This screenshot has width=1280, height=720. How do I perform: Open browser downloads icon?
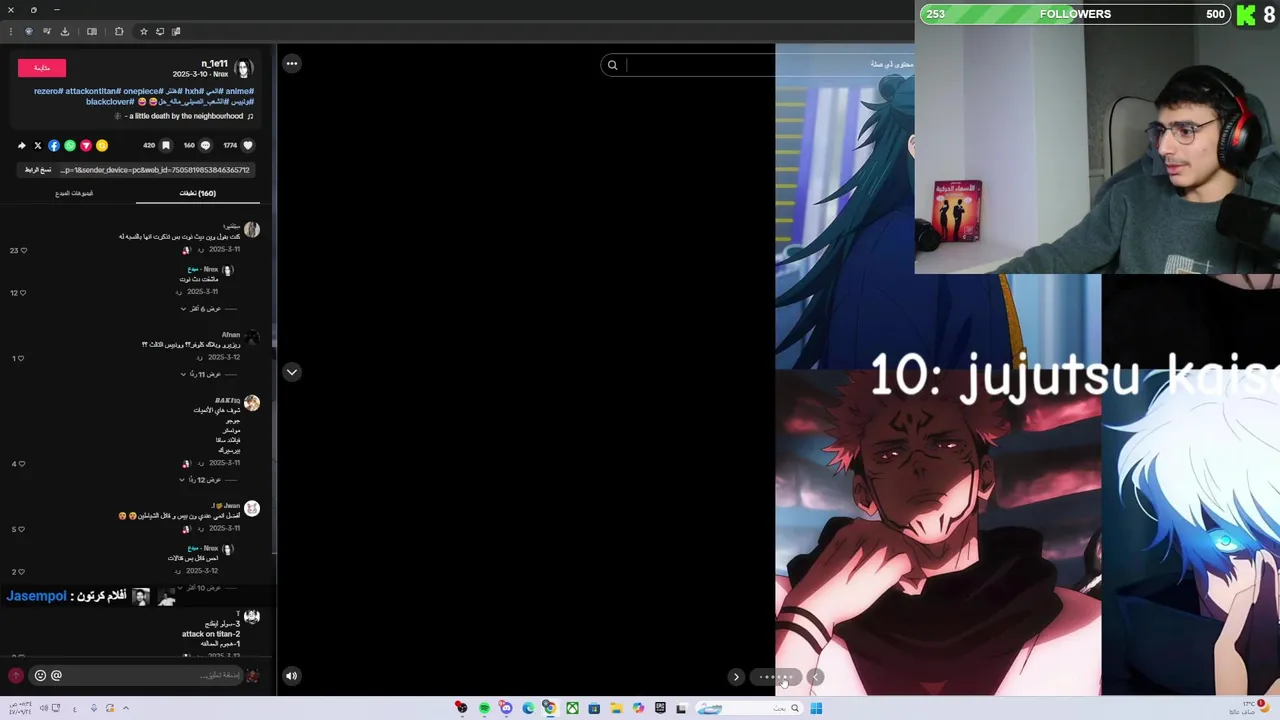pyautogui.click(x=65, y=31)
